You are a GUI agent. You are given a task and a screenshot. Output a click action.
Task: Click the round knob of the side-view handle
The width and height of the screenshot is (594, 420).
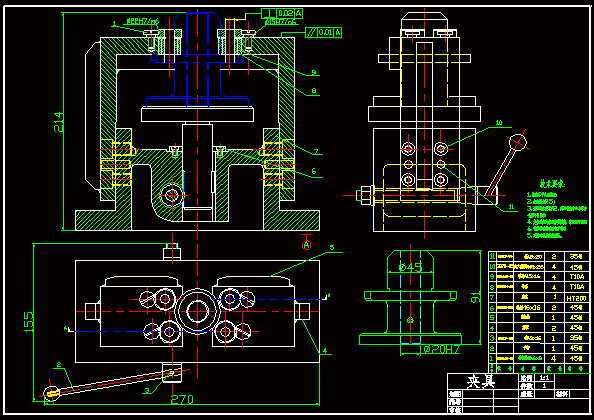(x=518, y=142)
